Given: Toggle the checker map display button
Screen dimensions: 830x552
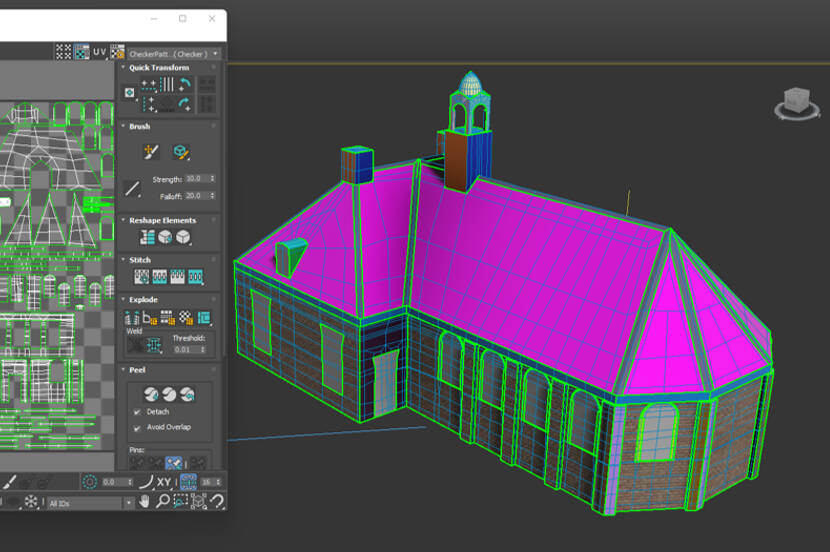Looking at the screenshot, I should pyautogui.click(x=81, y=51).
